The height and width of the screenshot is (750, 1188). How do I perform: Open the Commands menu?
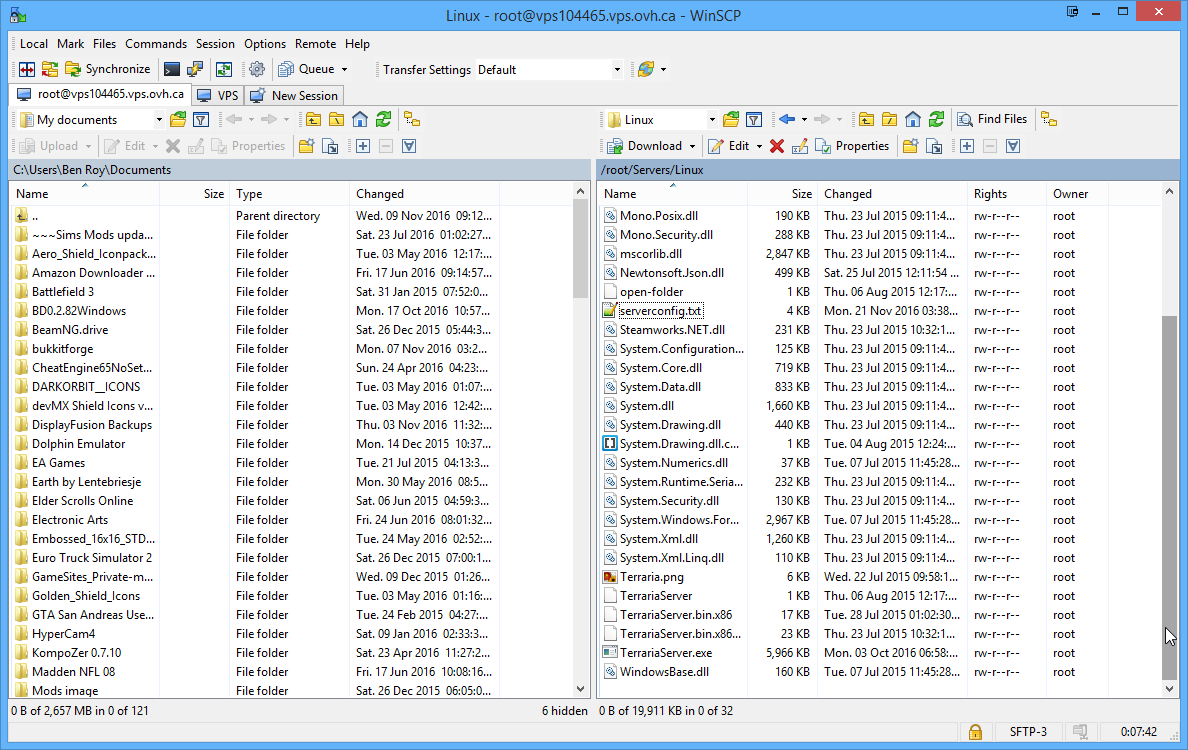pos(156,44)
